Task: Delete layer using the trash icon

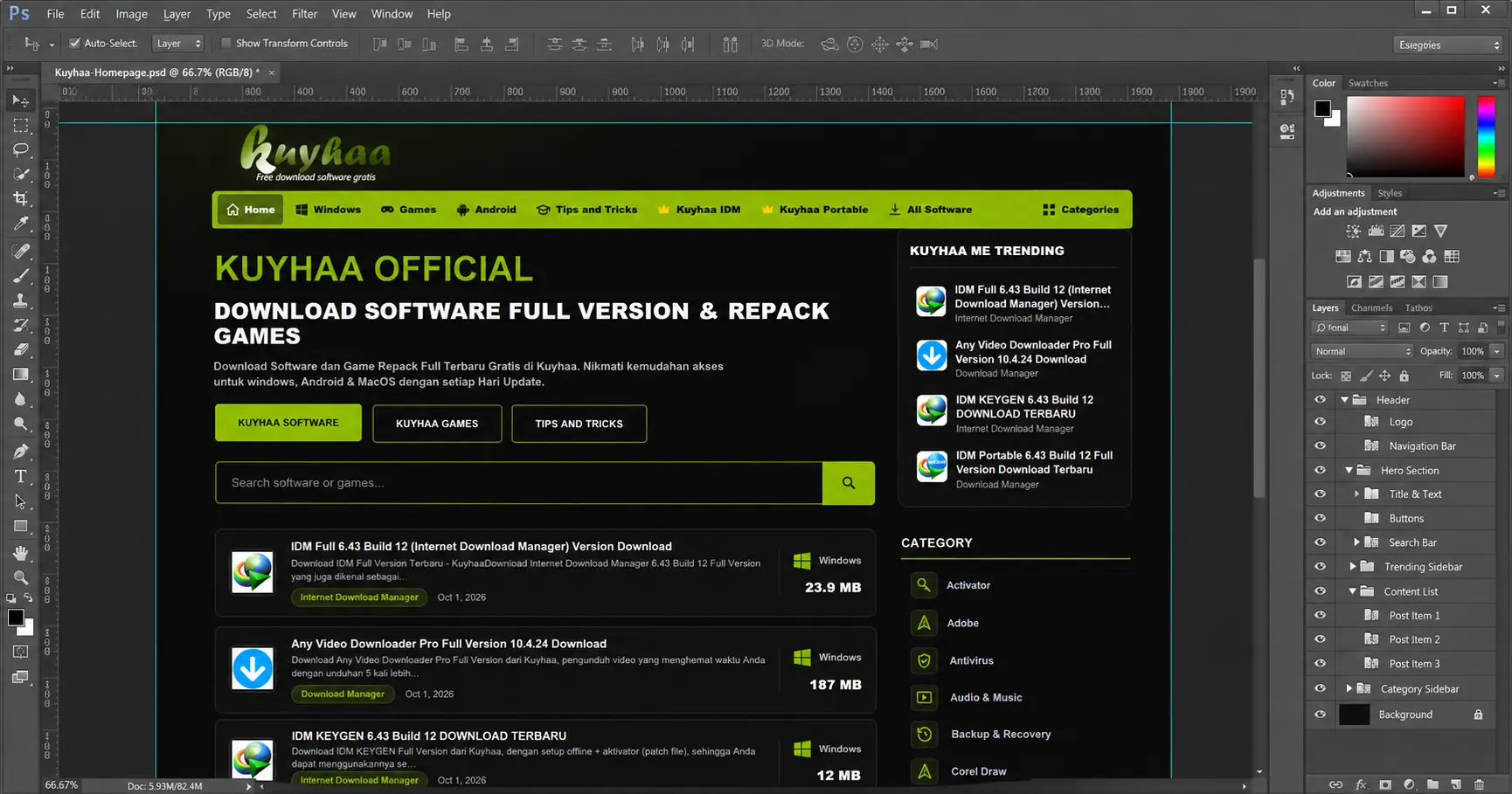Action: click(x=1479, y=784)
